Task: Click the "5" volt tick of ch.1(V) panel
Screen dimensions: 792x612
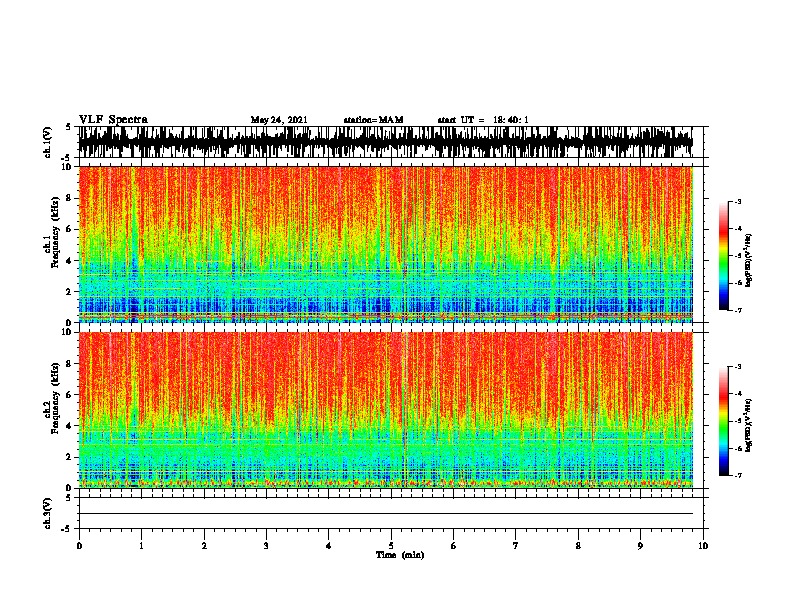Action: click(68, 127)
